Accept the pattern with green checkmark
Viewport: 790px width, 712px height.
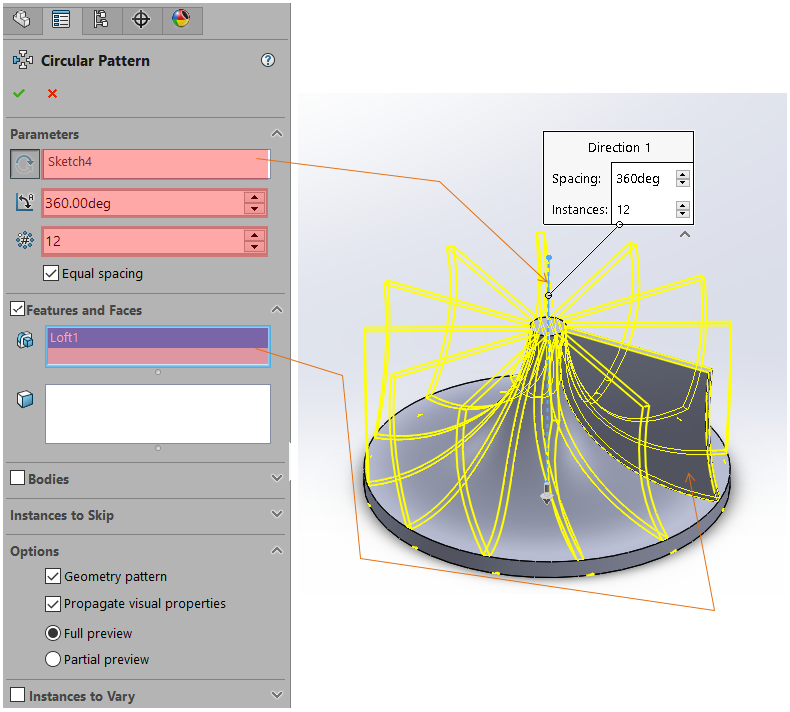click(19, 93)
